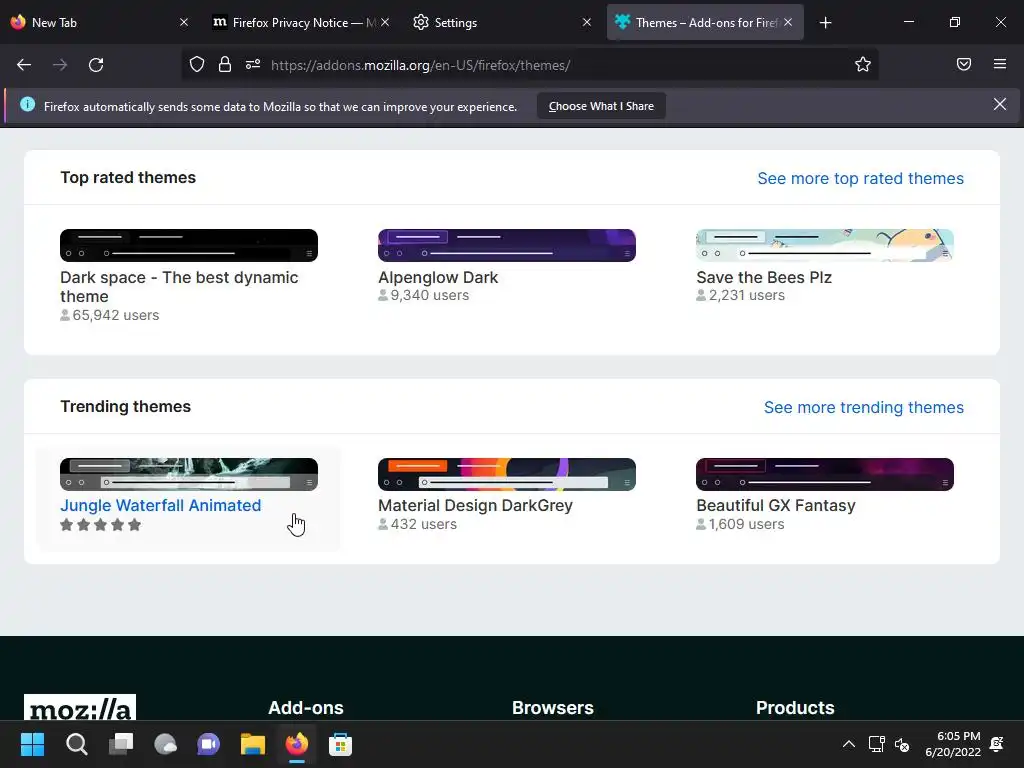Open the clock and date panel
This screenshot has height=768, width=1024.
(x=953, y=744)
